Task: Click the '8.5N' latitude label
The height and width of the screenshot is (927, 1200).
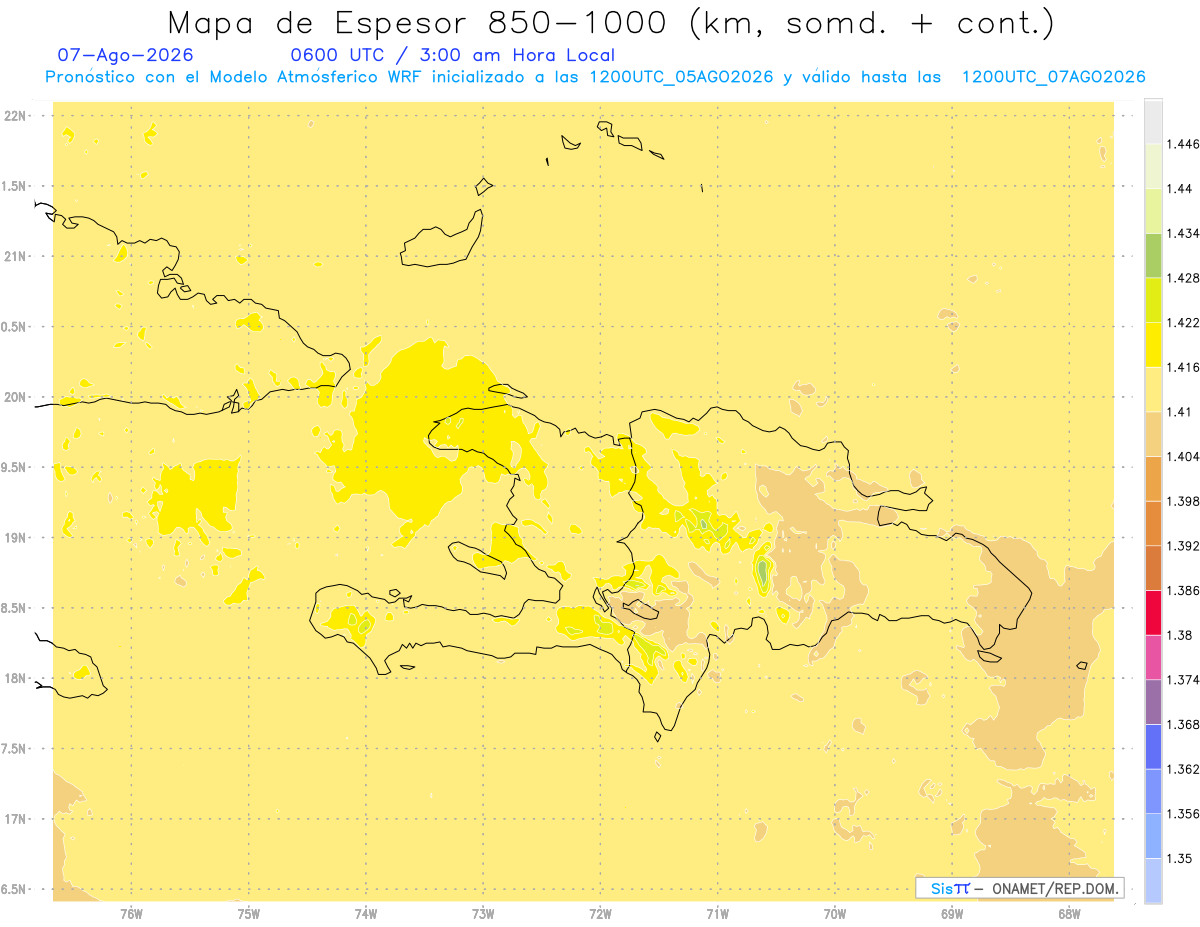Action: coord(15,608)
